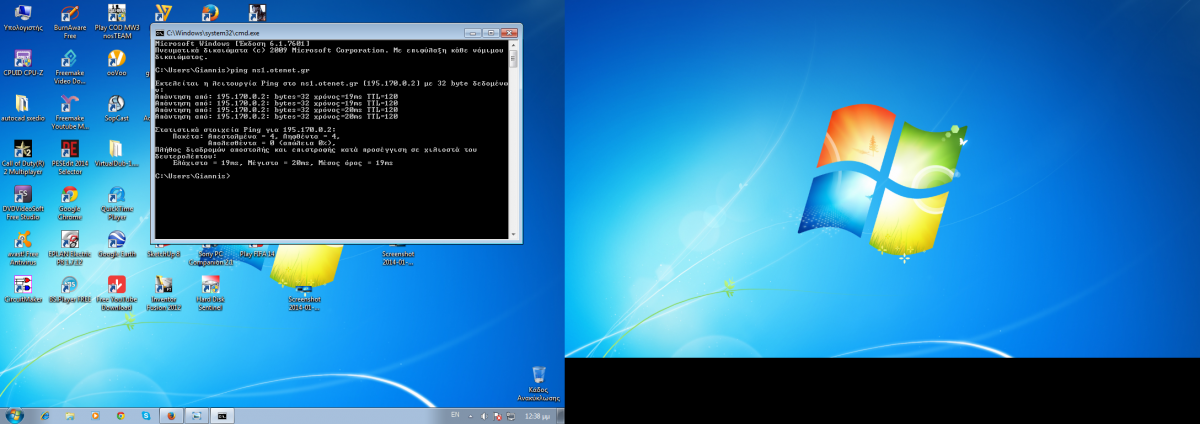1200x424 pixels.
Task: Switch to cmd.exe from the taskbar
Action: (x=222, y=415)
